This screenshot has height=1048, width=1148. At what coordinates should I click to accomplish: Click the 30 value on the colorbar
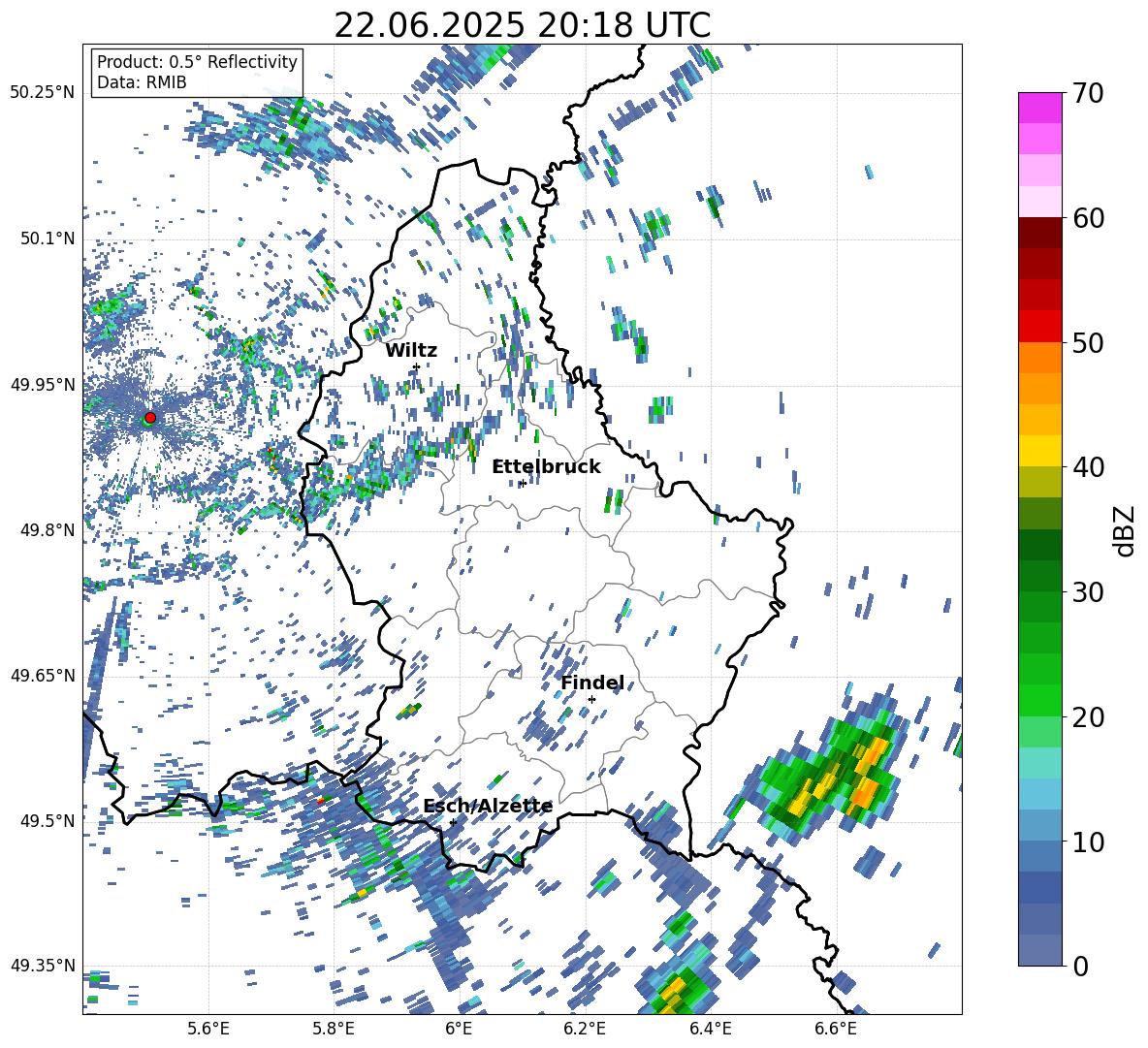tap(1088, 591)
